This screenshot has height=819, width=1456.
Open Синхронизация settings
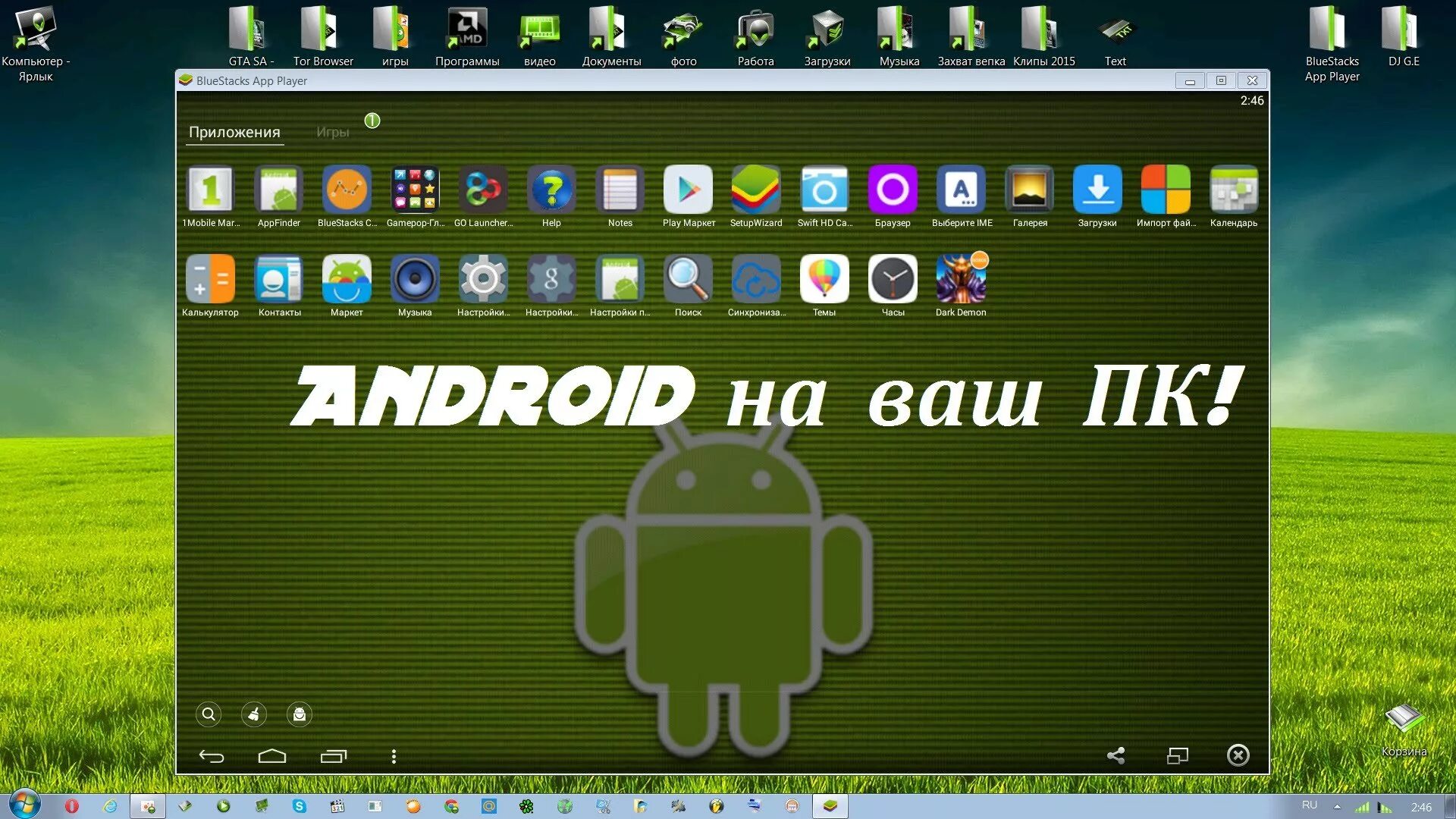(x=755, y=278)
